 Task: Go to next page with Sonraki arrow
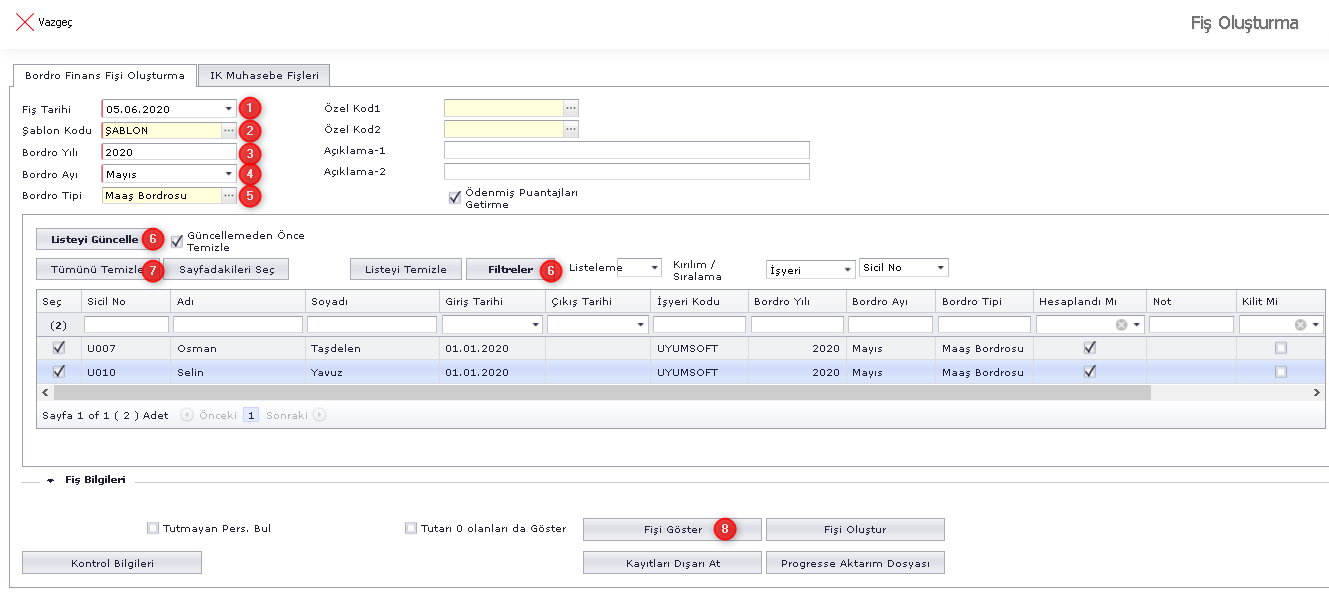point(319,415)
